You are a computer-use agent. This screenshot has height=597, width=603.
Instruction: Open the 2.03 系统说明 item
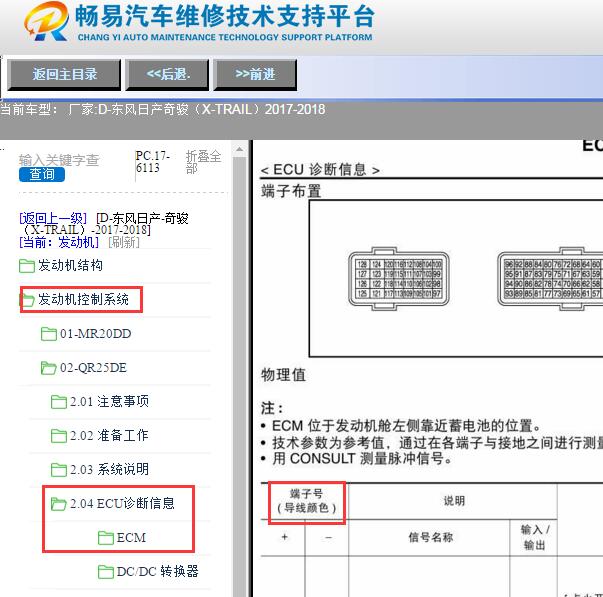109,469
